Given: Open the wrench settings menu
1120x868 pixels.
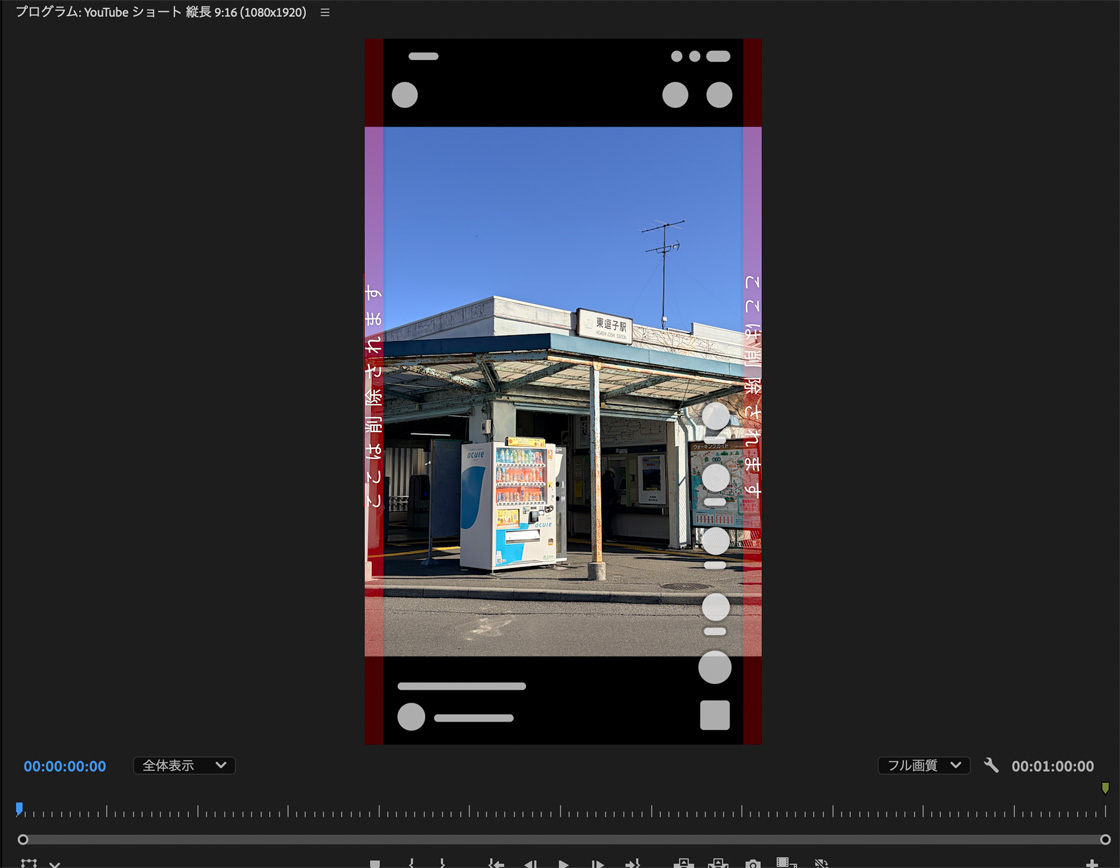Looking at the screenshot, I should tap(991, 766).
